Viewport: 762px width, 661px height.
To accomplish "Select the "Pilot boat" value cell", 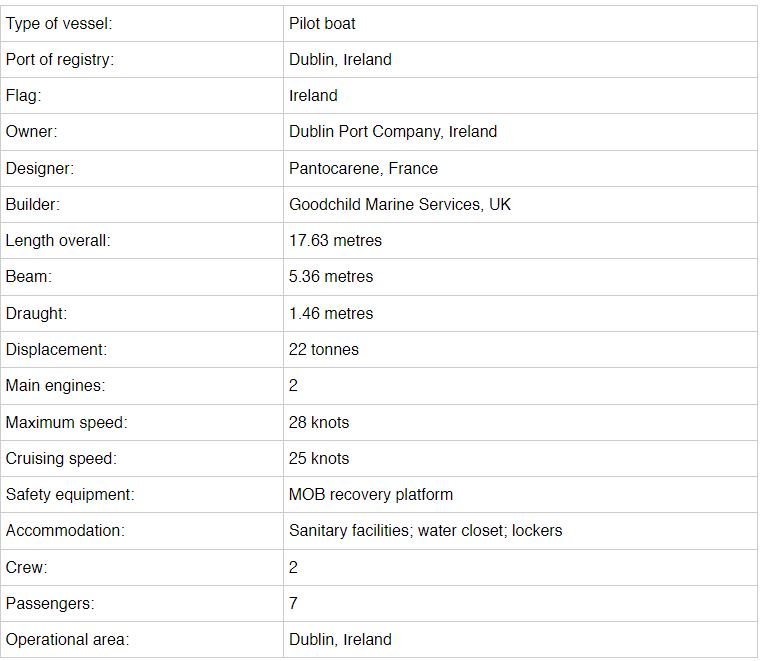I will (322, 23).
